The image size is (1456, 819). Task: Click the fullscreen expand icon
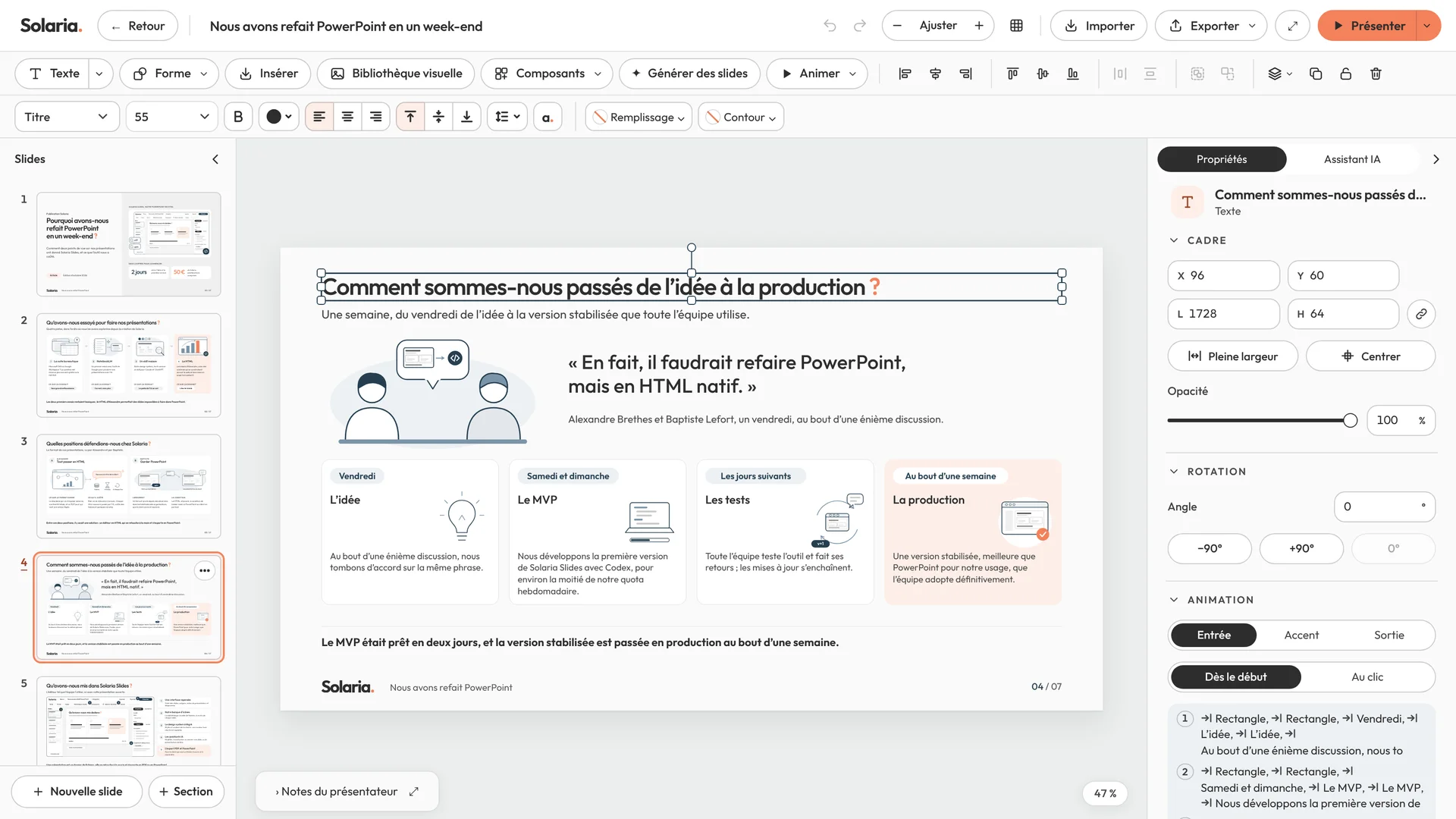pos(1293,26)
